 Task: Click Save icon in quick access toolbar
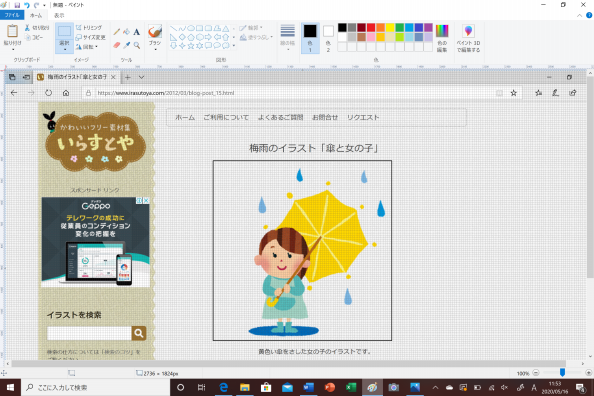click(17, 5)
